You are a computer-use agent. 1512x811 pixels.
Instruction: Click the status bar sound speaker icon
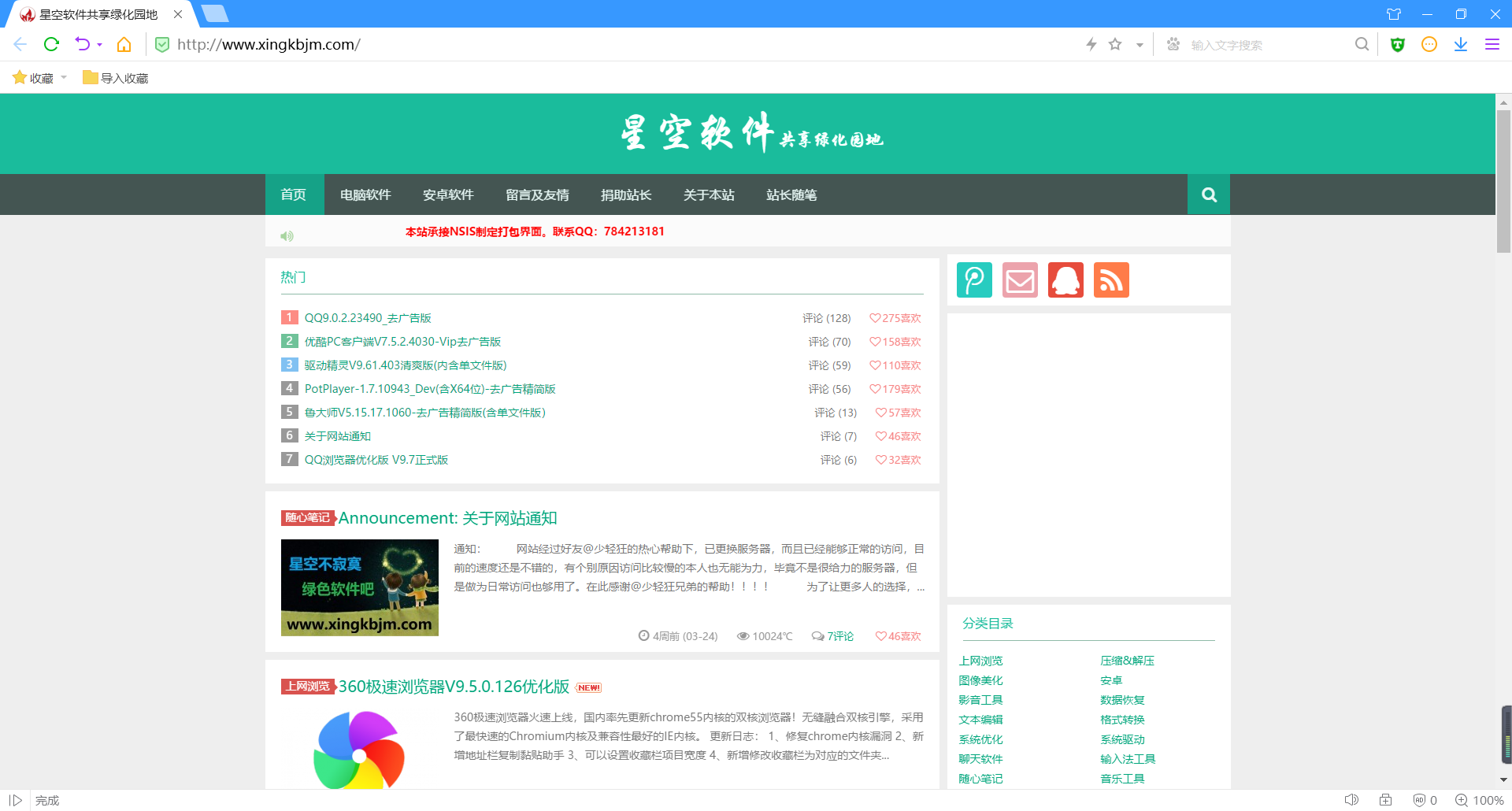[x=1351, y=800]
